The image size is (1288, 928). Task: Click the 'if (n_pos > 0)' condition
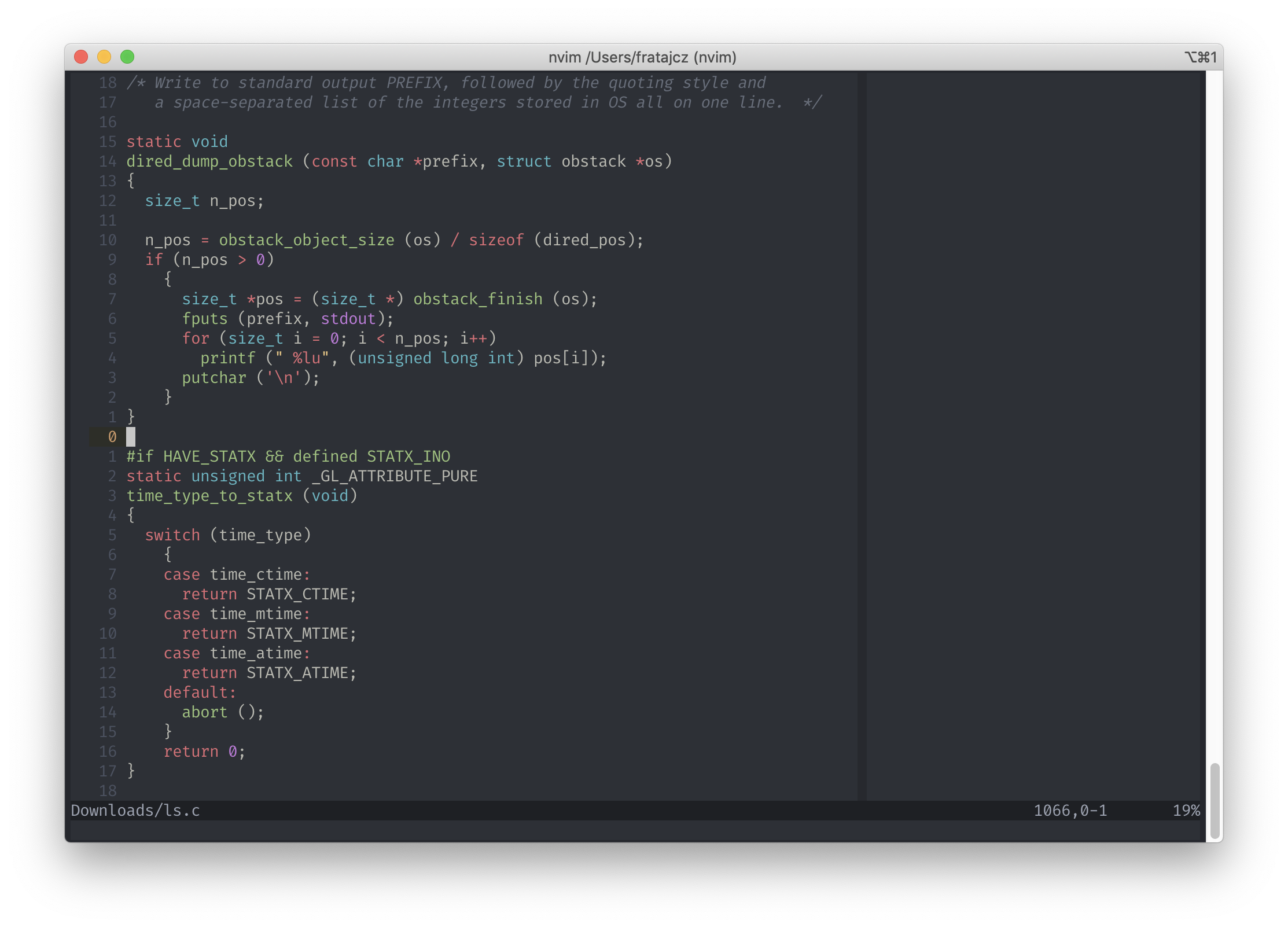[209, 260]
